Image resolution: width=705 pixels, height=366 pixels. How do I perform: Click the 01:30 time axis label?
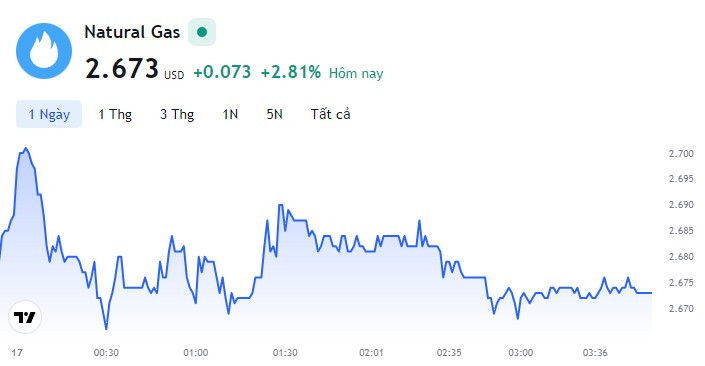click(x=285, y=353)
